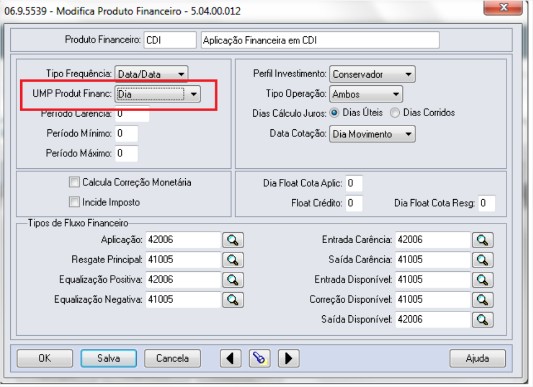Open the Tipo Frequência dropdown

pyautogui.click(x=151, y=74)
